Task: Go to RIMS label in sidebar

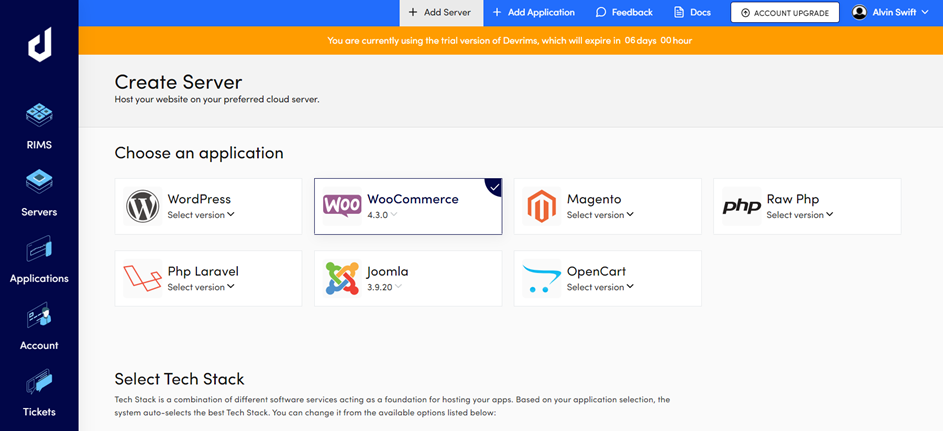Action: point(39,145)
